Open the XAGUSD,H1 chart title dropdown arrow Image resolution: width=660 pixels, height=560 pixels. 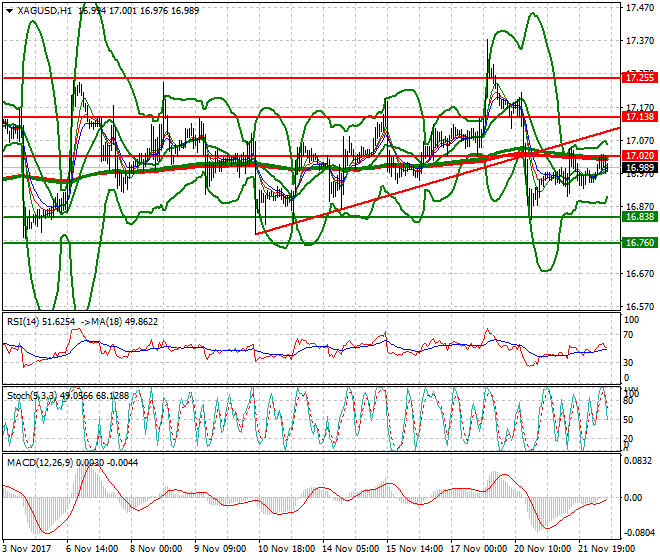[10, 11]
